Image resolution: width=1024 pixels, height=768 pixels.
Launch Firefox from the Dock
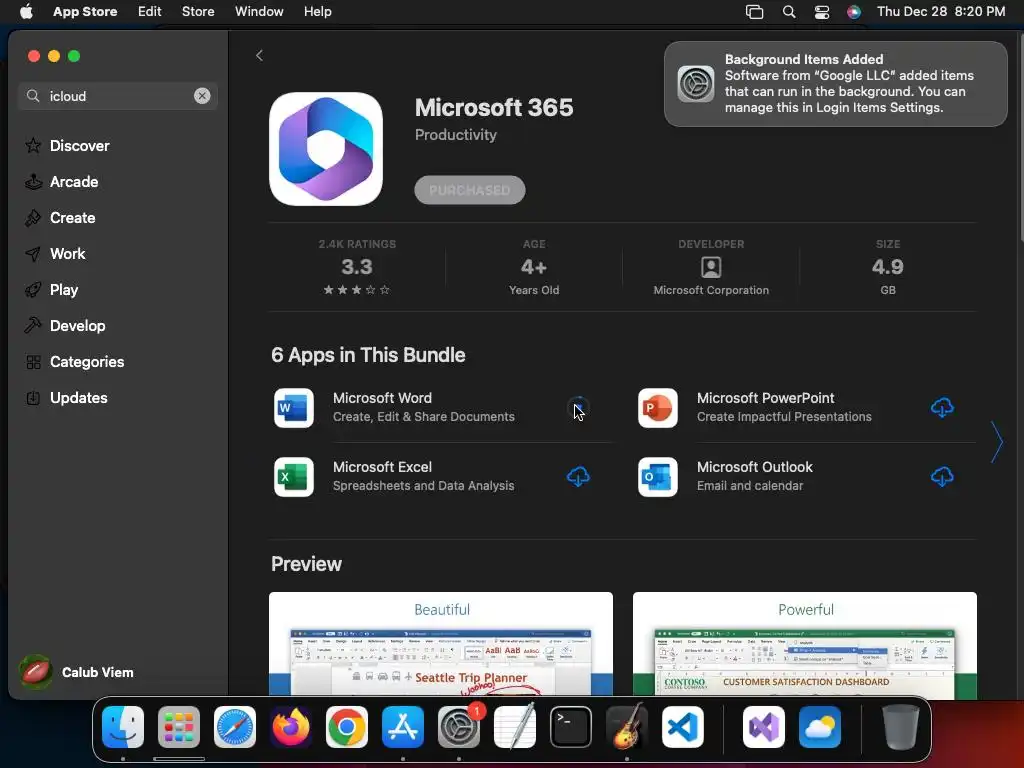[291, 727]
